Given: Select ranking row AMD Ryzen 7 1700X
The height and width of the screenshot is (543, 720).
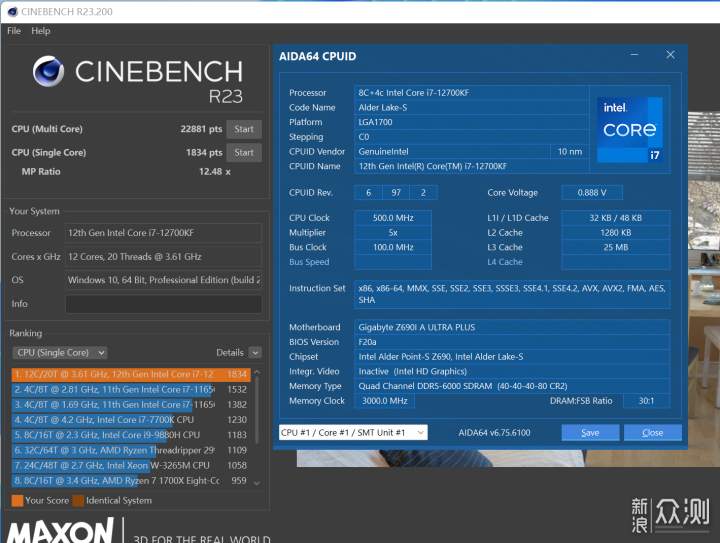Looking at the screenshot, I should pyautogui.click(x=131, y=481).
